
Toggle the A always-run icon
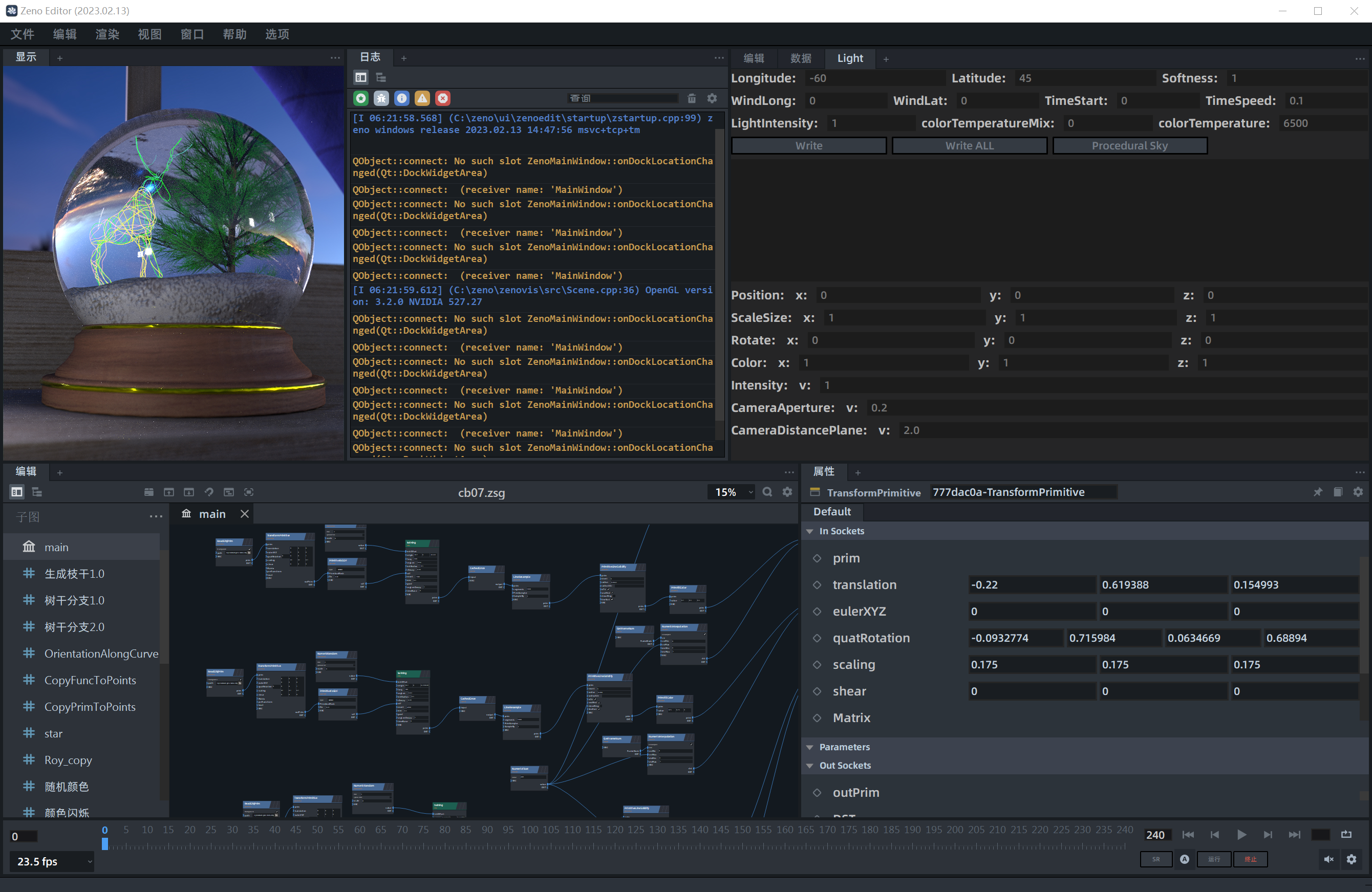[1185, 859]
